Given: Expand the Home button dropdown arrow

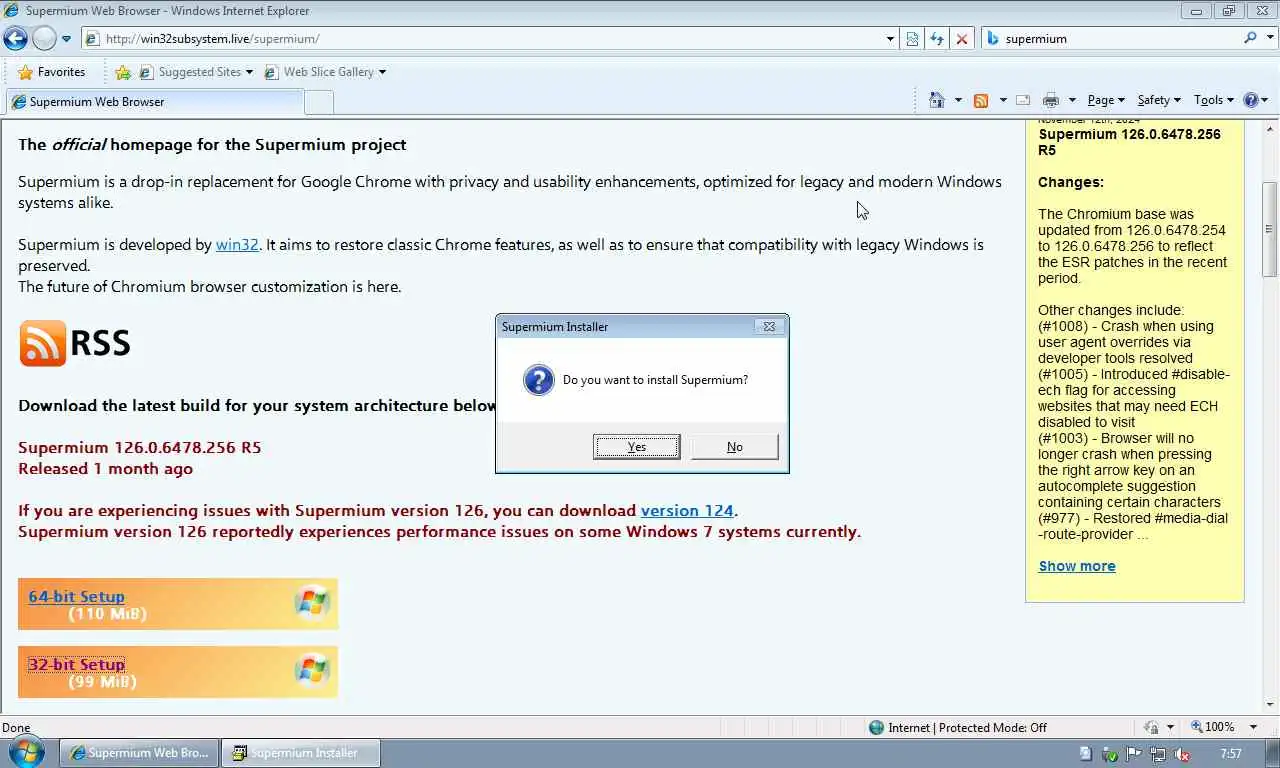Looking at the screenshot, I should [958, 100].
